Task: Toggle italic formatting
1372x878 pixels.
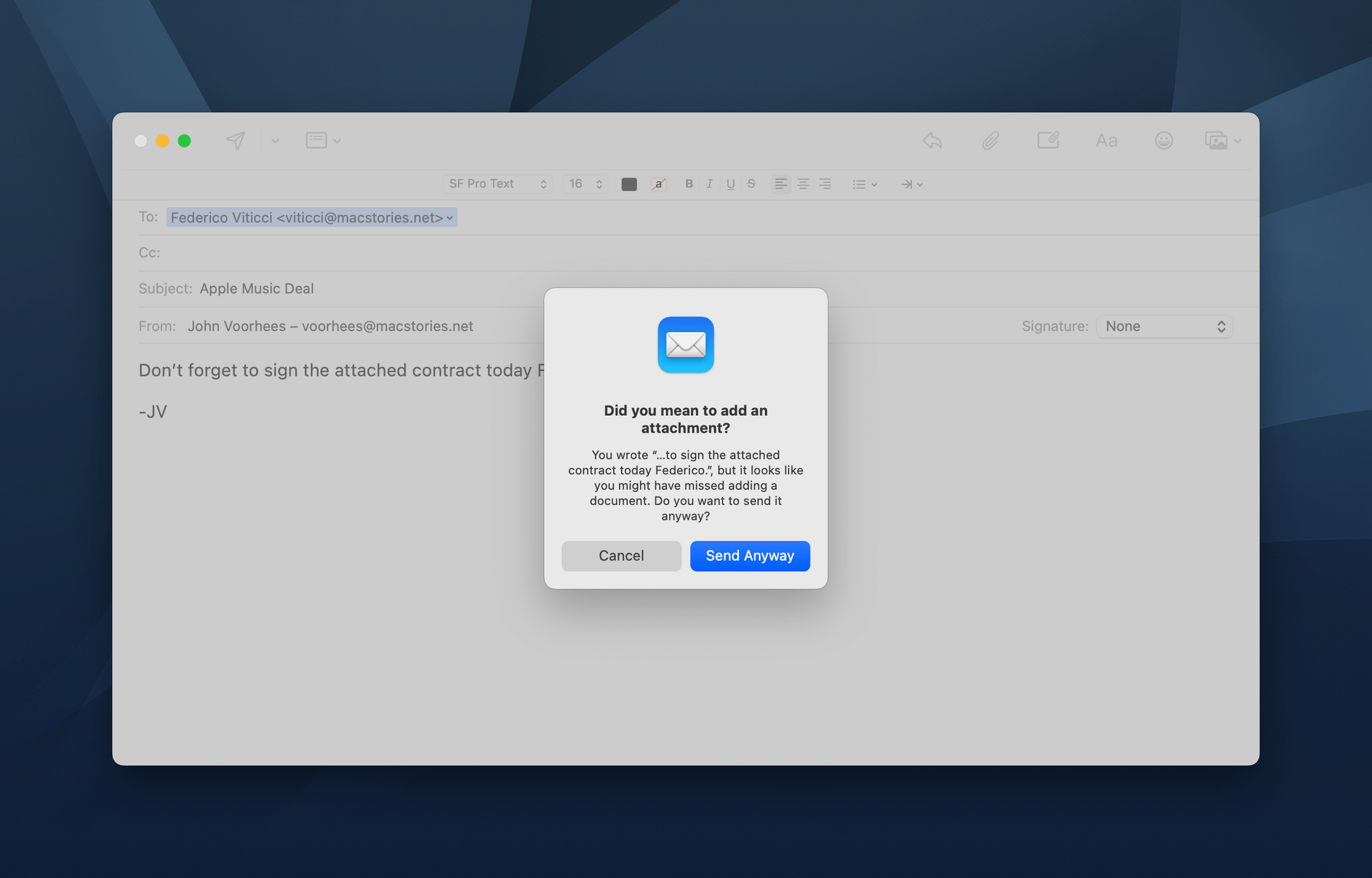Action: [x=709, y=184]
